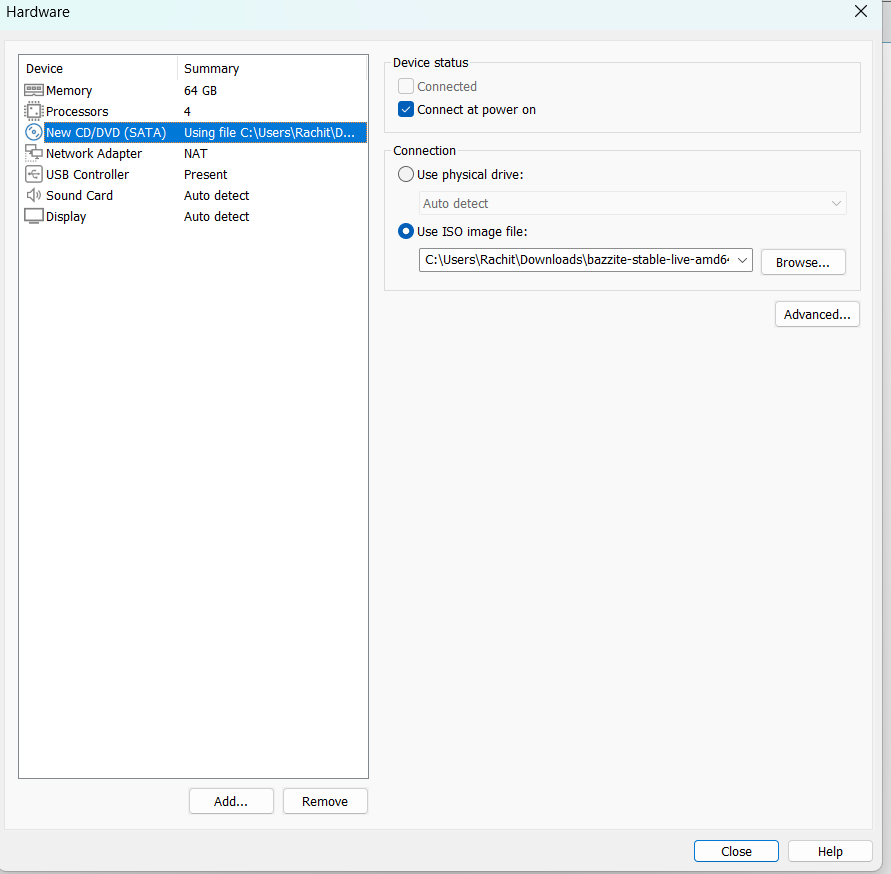Screen dimensions: 891x874
Task: Click the USB Controller icon
Action: 34,174
